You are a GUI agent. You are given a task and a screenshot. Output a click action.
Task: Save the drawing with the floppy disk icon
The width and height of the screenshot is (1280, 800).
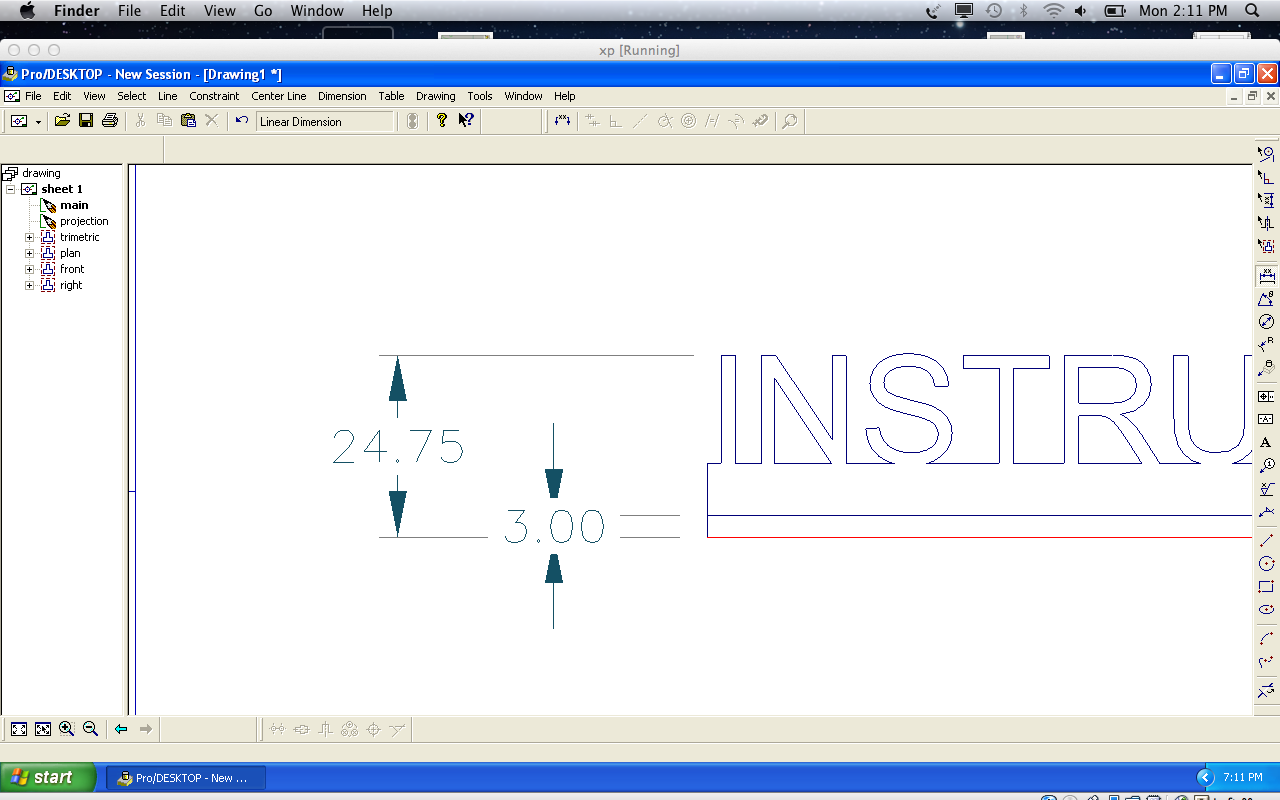pyautogui.click(x=86, y=121)
